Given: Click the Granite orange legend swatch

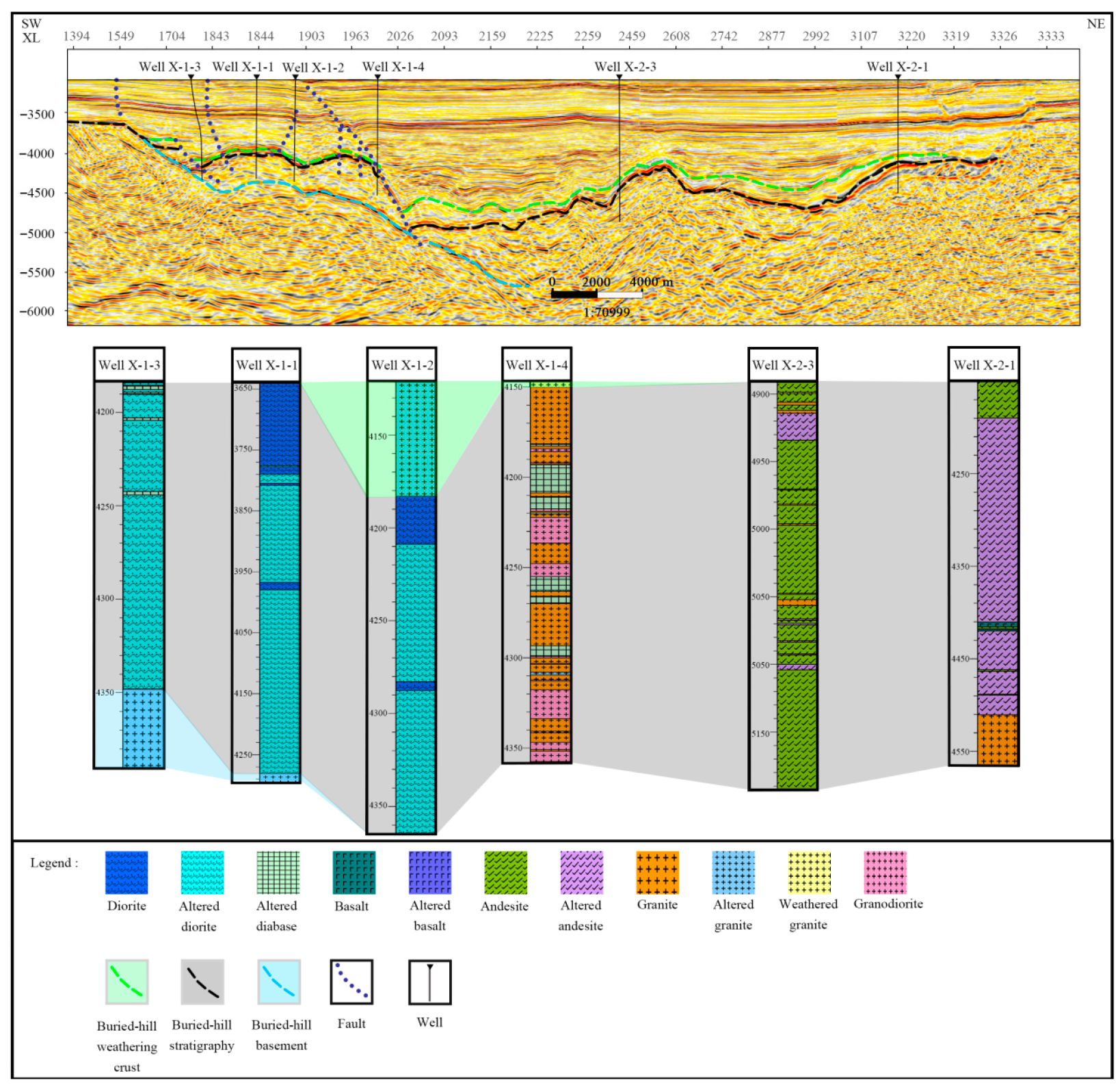Looking at the screenshot, I should coord(657,872).
